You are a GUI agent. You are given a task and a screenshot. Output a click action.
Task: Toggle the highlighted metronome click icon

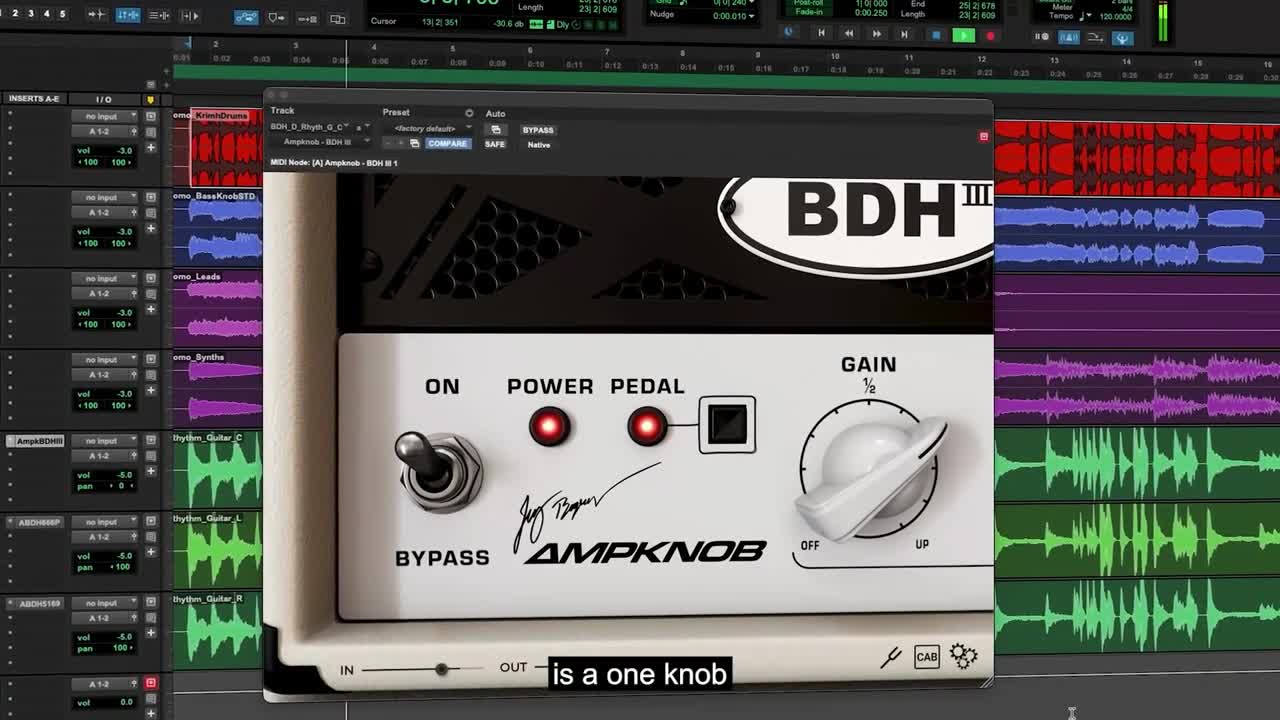point(1069,38)
